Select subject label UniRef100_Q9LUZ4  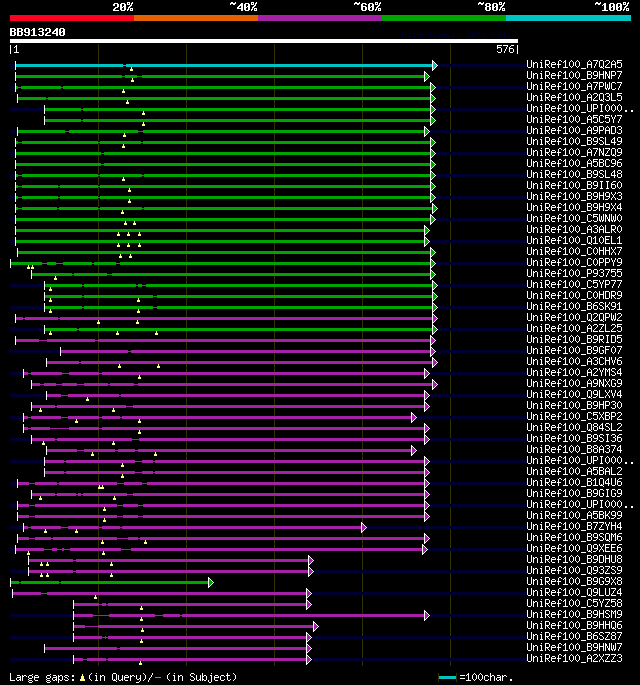pyautogui.click(x=574, y=592)
